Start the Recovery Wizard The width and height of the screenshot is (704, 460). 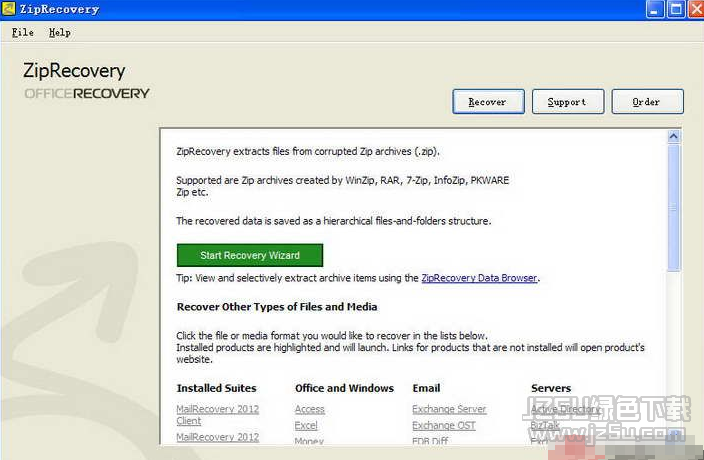click(250, 255)
